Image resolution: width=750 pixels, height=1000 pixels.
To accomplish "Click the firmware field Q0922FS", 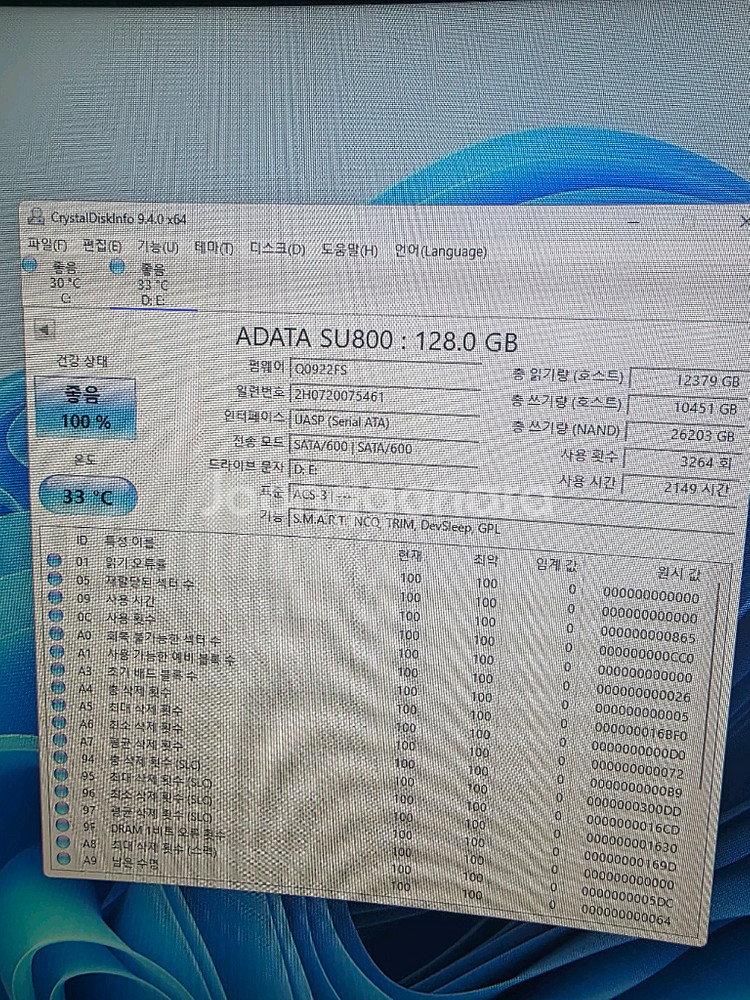I will click(385, 370).
